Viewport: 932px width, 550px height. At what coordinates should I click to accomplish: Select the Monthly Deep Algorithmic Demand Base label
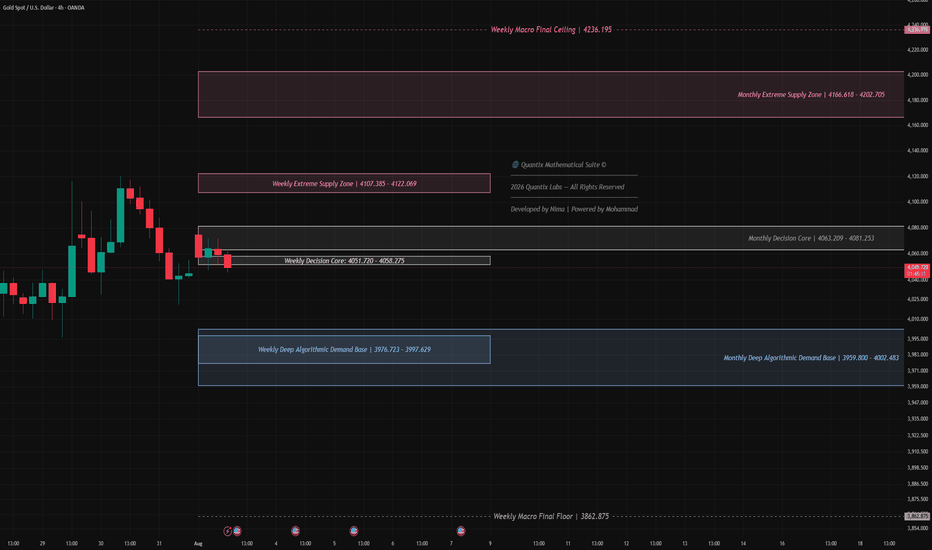tap(811, 358)
